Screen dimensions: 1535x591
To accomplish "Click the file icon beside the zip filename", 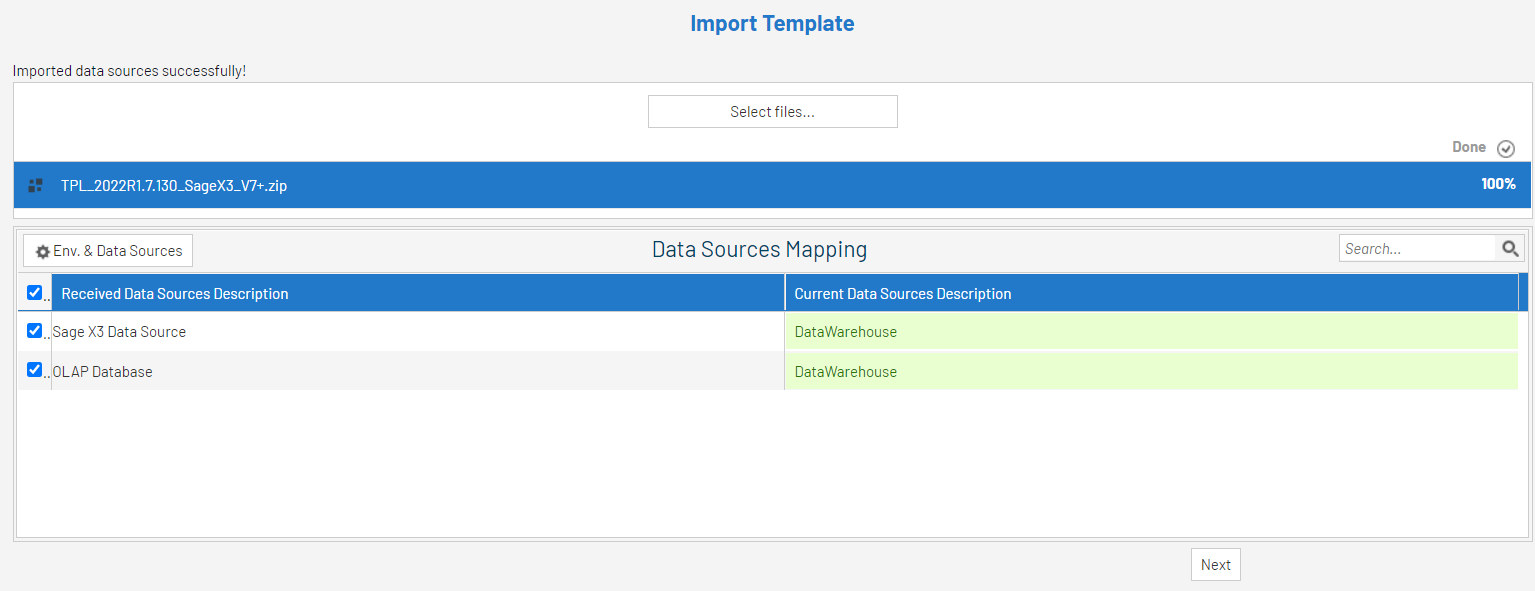I will [x=36, y=185].
